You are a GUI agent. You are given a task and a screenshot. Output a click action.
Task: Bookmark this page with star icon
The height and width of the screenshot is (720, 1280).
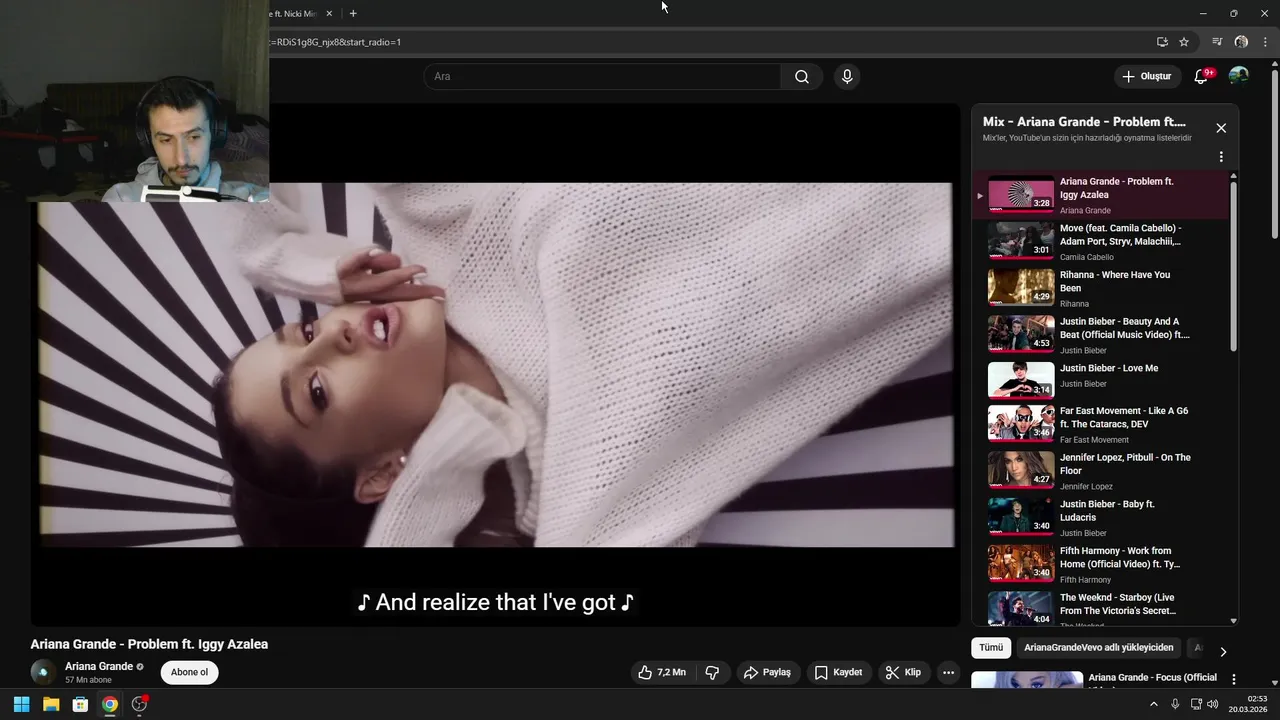(x=1184, y=42)
